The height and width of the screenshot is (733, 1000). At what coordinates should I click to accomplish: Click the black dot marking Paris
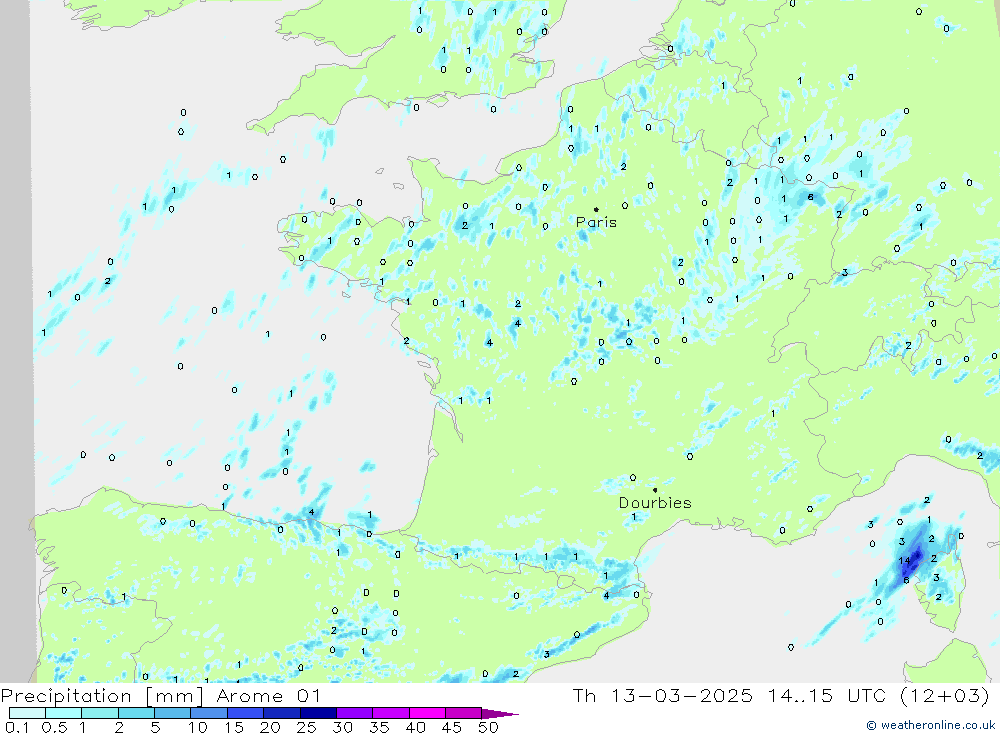point(596,209)
